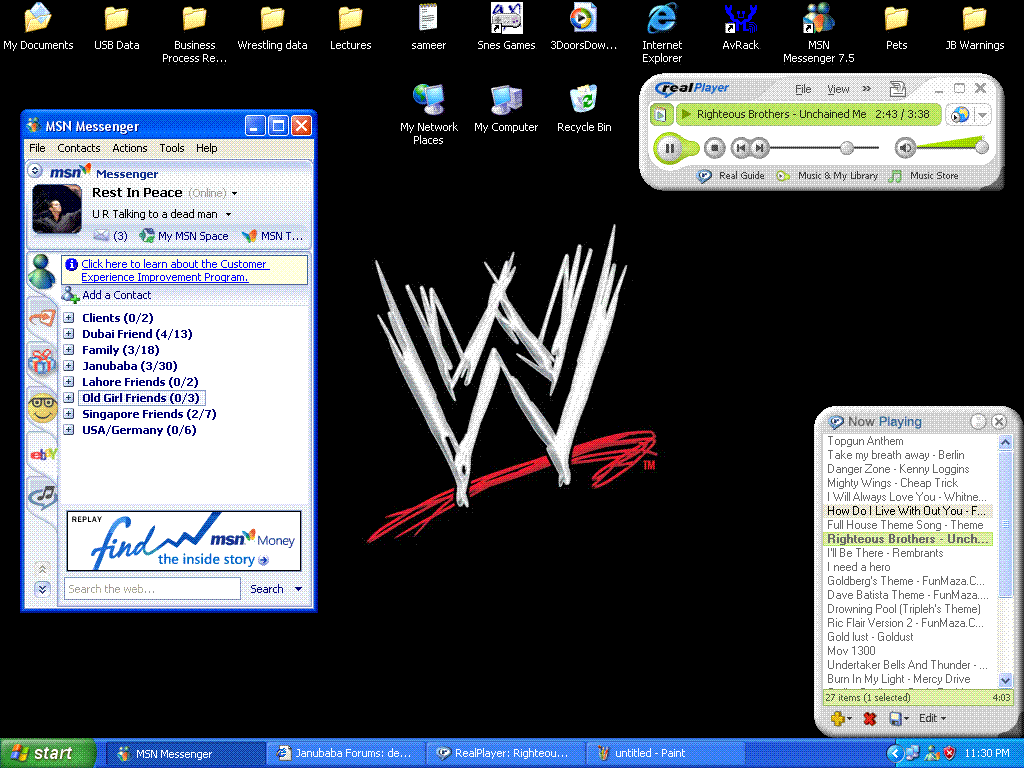Open Real Guide in RealPlayer
Image resolution: width=1024 pixels, height=768 pixels.
pos(731,176)
